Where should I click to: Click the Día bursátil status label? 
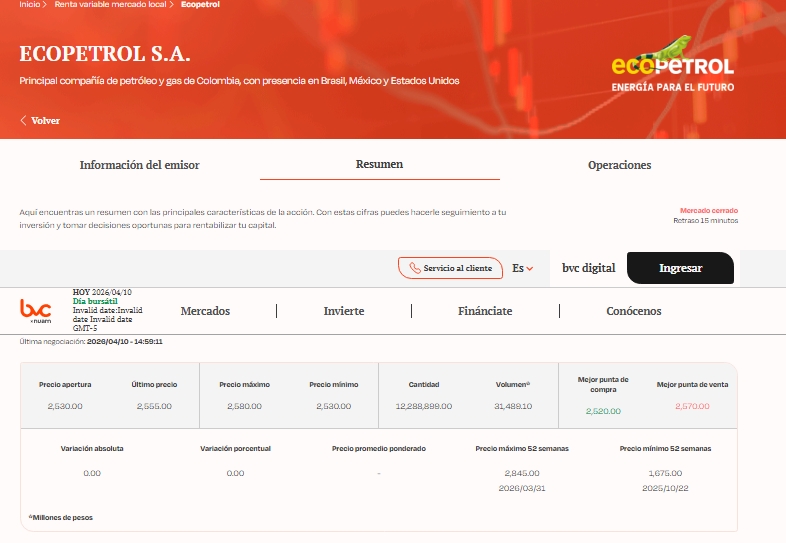pos(95,301)
